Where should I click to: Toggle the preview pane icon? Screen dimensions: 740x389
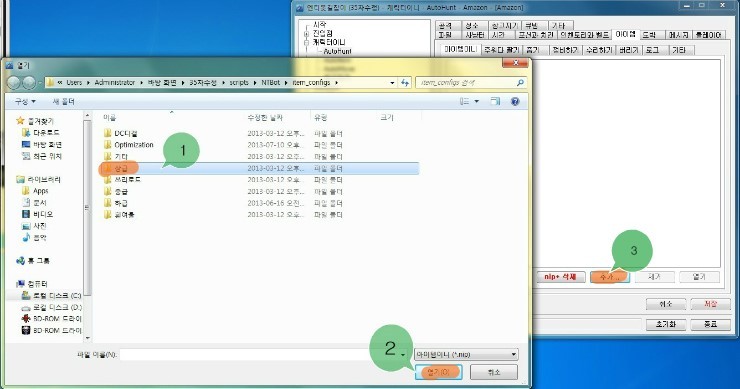pos(495,101)
